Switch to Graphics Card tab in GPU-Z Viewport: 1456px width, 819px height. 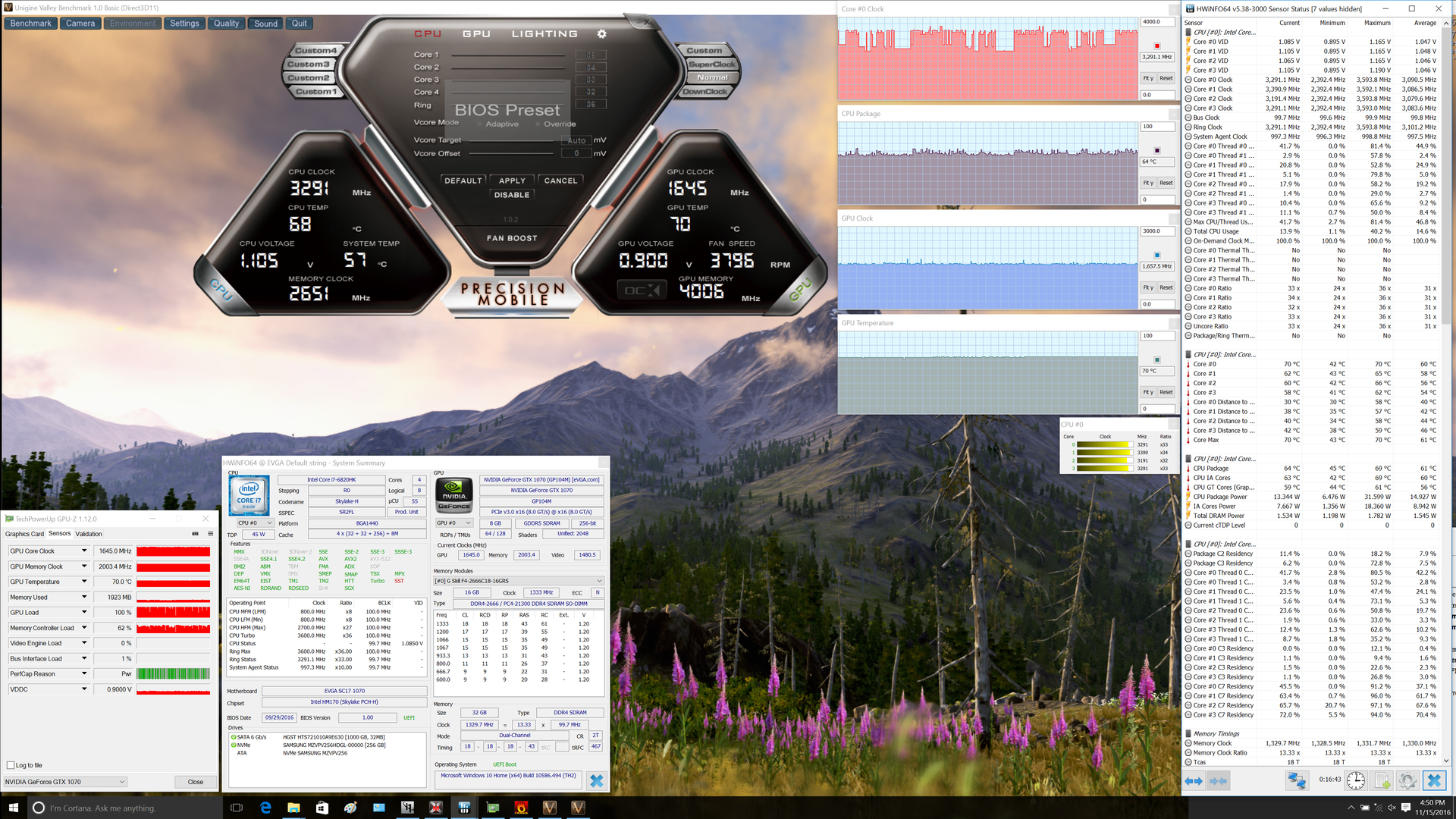pyautogui.click(x=24, y=534)
